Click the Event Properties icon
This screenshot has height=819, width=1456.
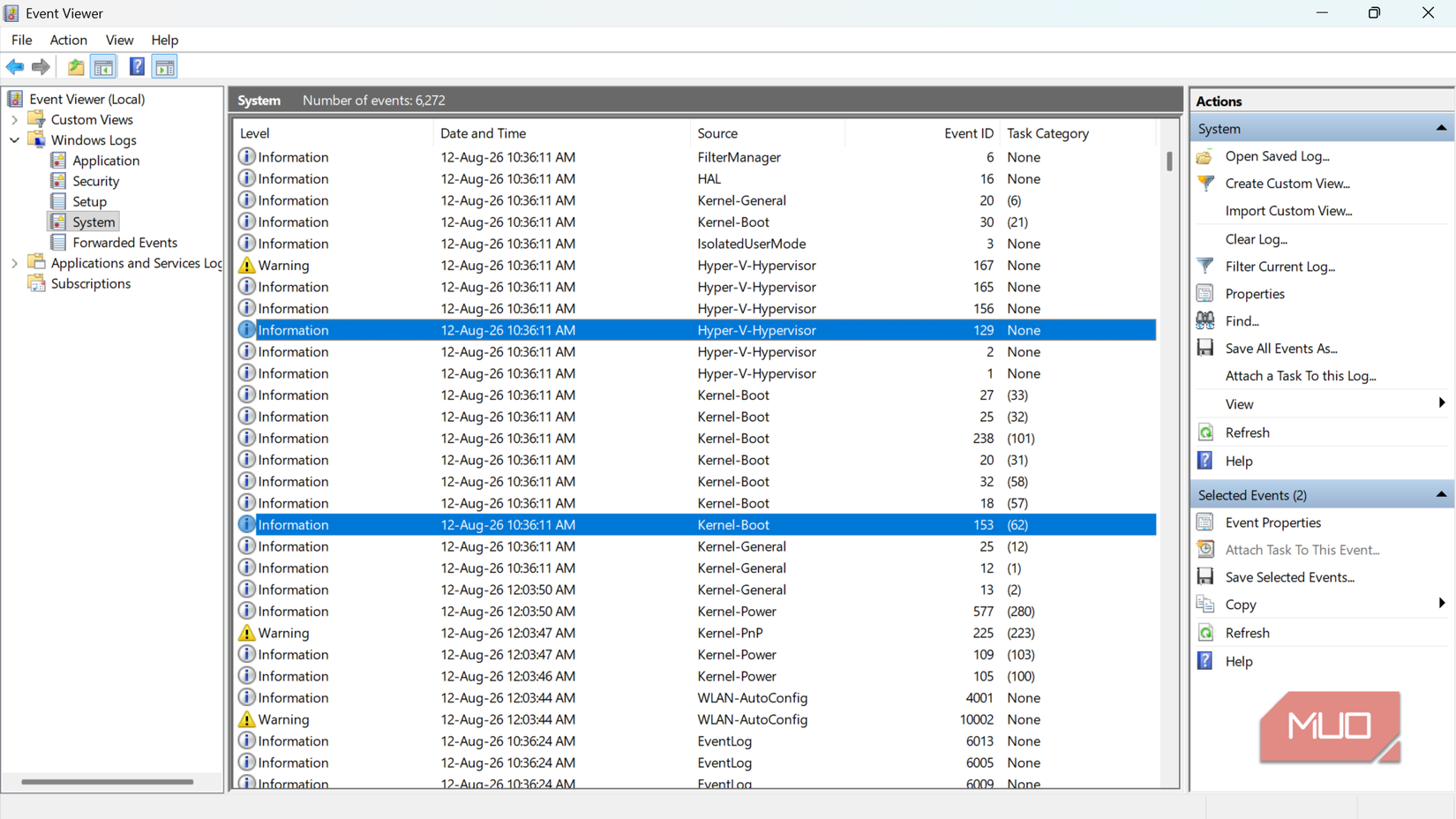point(1205,522)
